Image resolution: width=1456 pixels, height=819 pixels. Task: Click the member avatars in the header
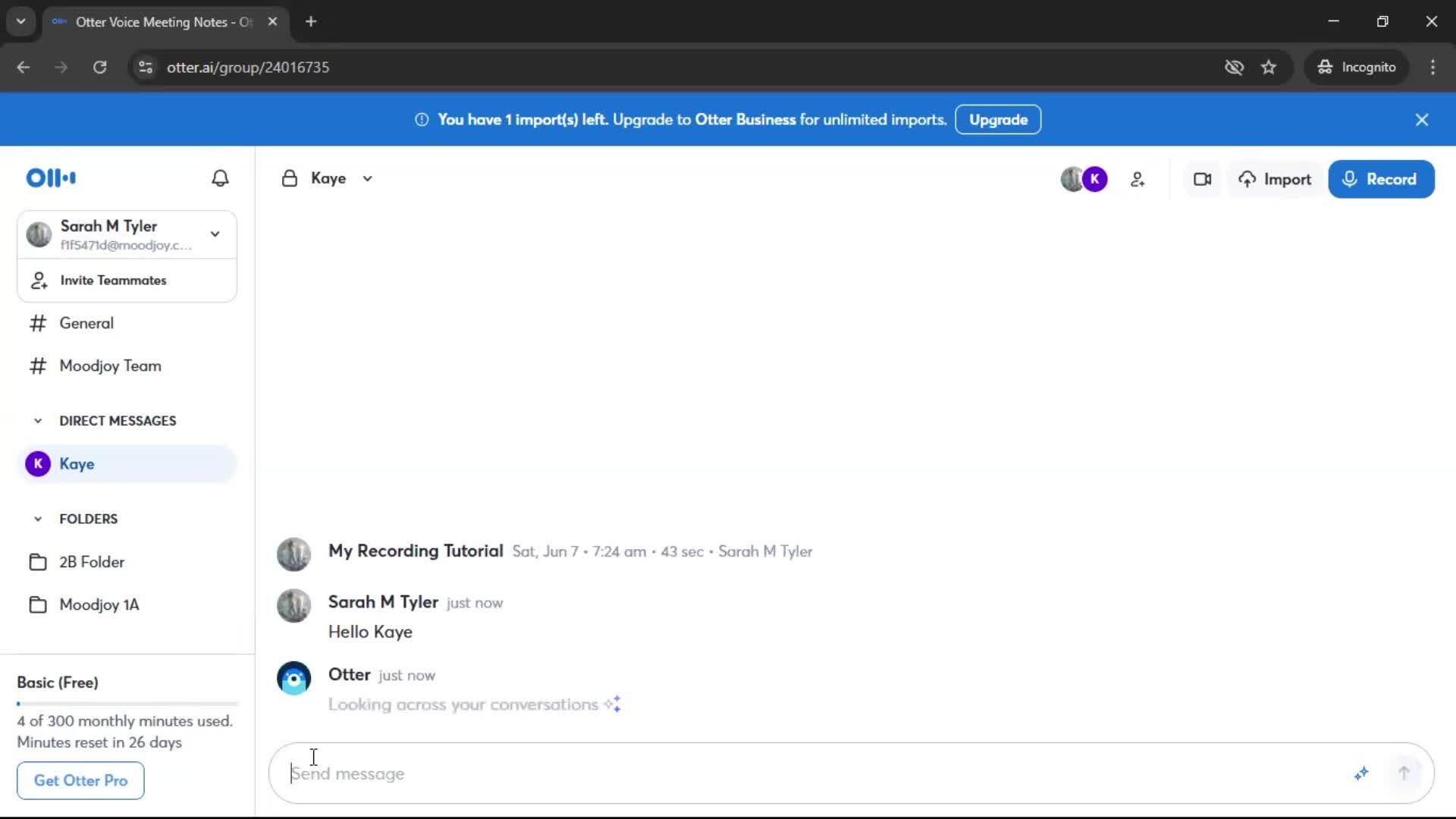[1084, 179]
